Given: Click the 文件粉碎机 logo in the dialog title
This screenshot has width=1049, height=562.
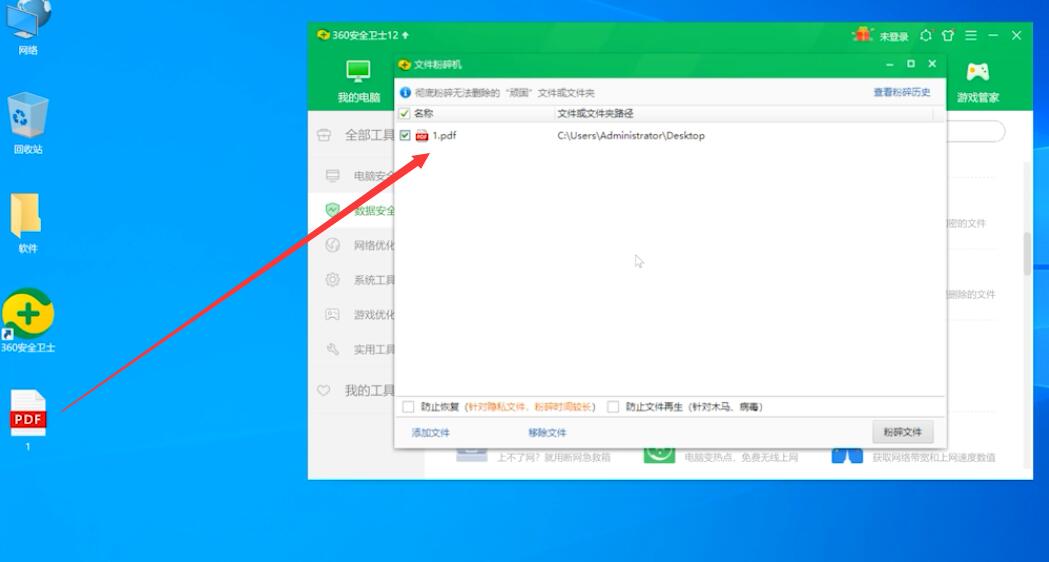Looking at the screenshot, I should [404, 65].
